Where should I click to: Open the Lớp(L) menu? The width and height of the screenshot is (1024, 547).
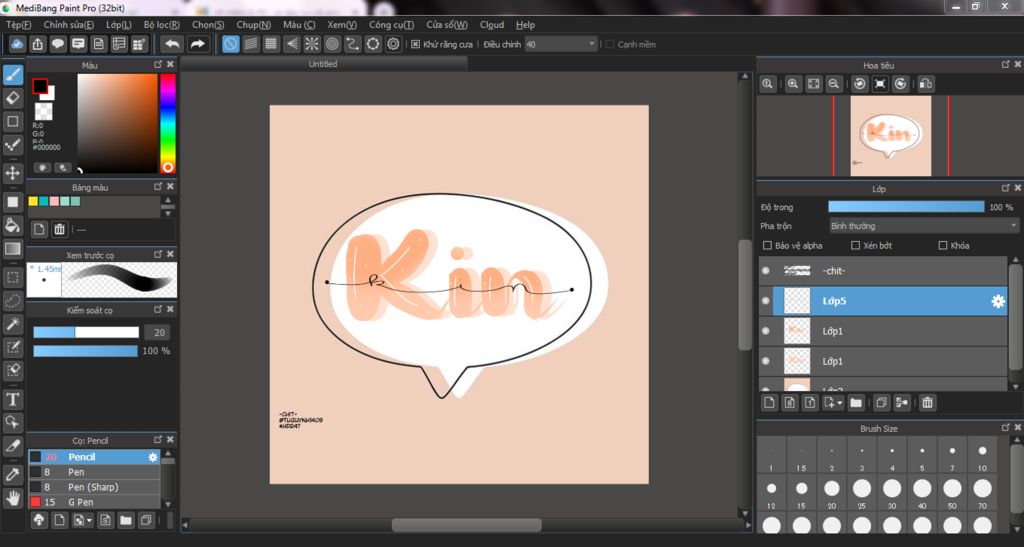click(x=118, y=25)
